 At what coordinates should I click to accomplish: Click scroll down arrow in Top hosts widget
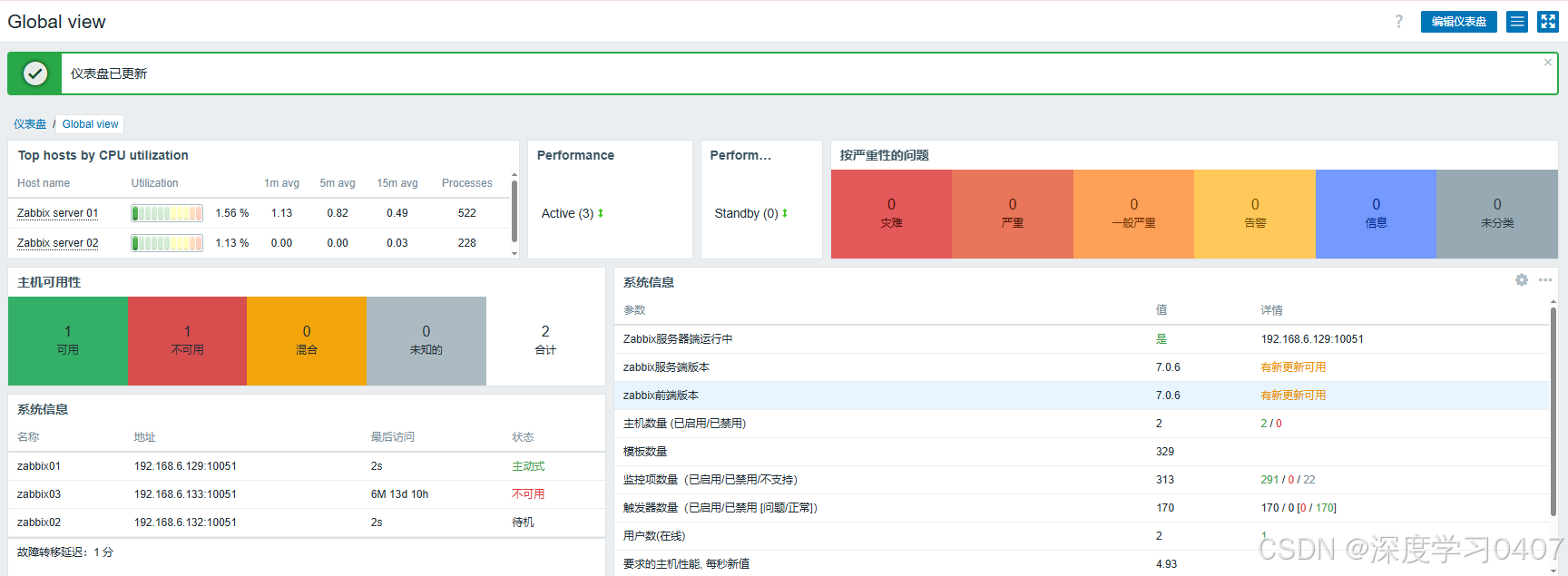tap(514, 254)
